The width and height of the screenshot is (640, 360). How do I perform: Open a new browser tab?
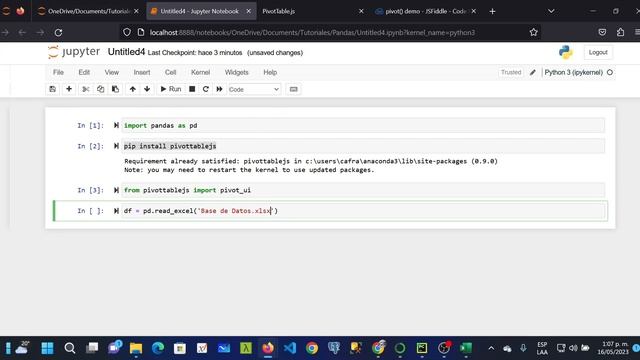tap(492, 11)
